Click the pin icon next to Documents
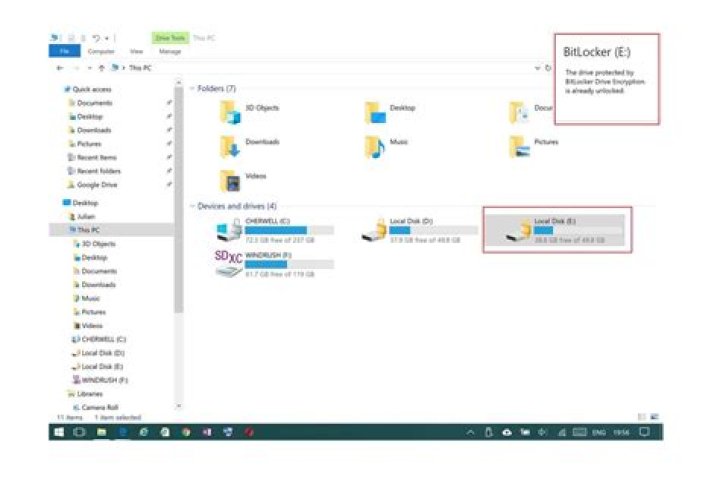720x480 pixels. (169, 103)
